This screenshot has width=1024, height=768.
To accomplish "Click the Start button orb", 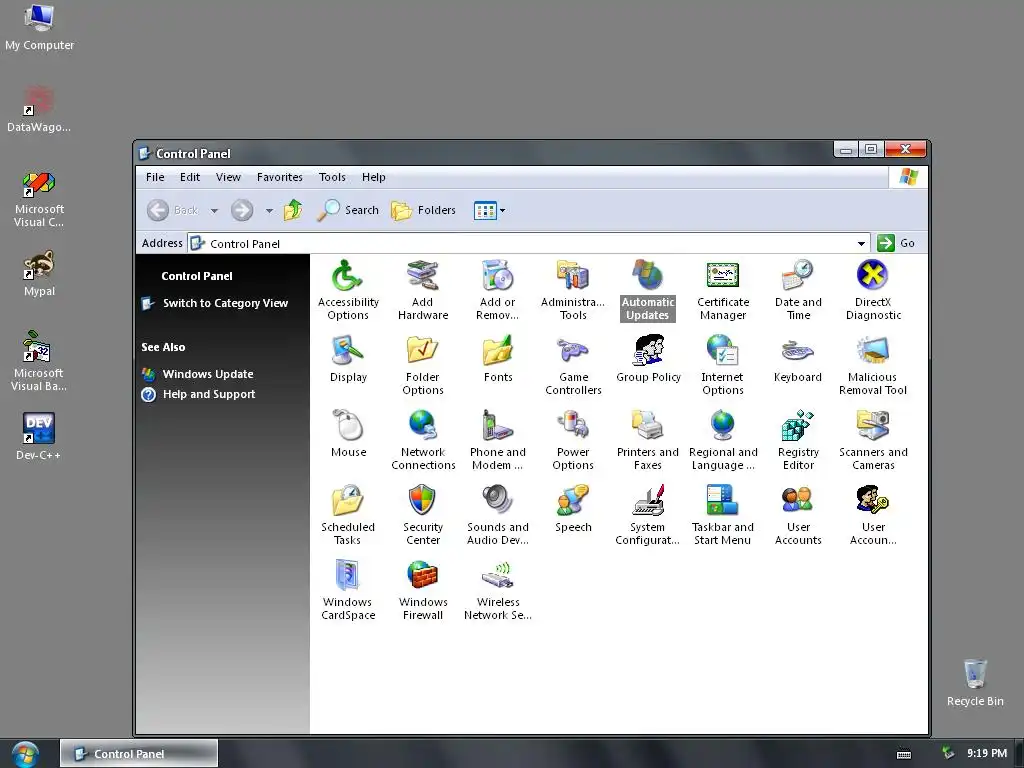I will (x=25, y=754).
